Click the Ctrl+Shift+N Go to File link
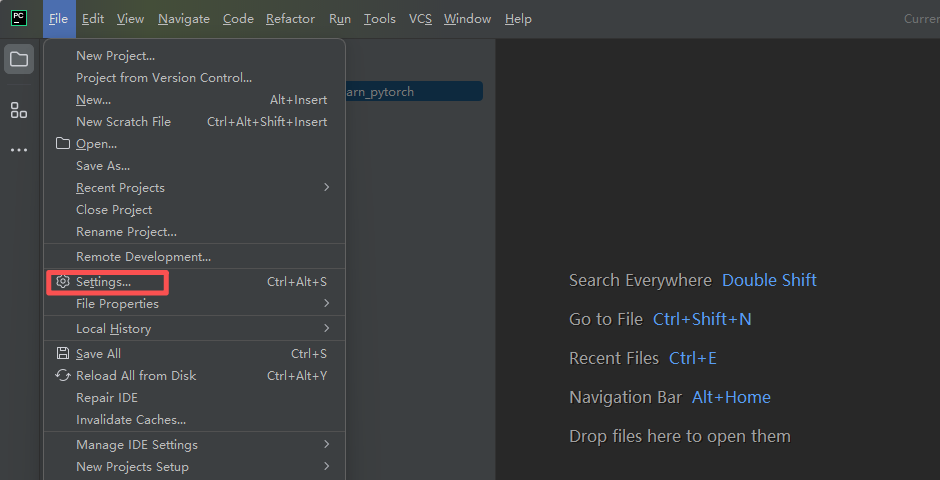This screenshot has height=480, width=940. (702, 319)
